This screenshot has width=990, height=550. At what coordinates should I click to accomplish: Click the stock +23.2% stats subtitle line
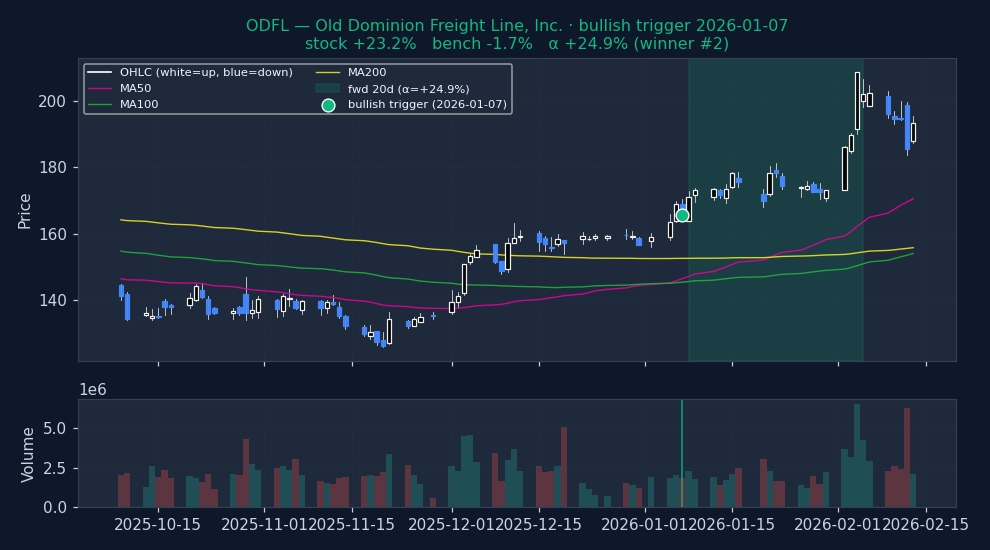tap(516, 44)
